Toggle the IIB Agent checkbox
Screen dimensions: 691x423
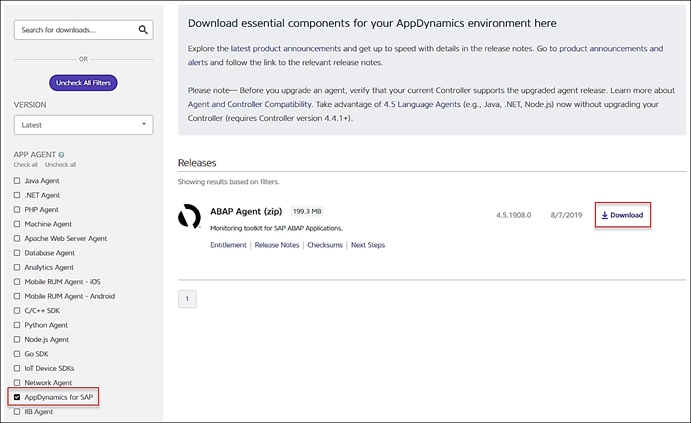click(17, 411)
